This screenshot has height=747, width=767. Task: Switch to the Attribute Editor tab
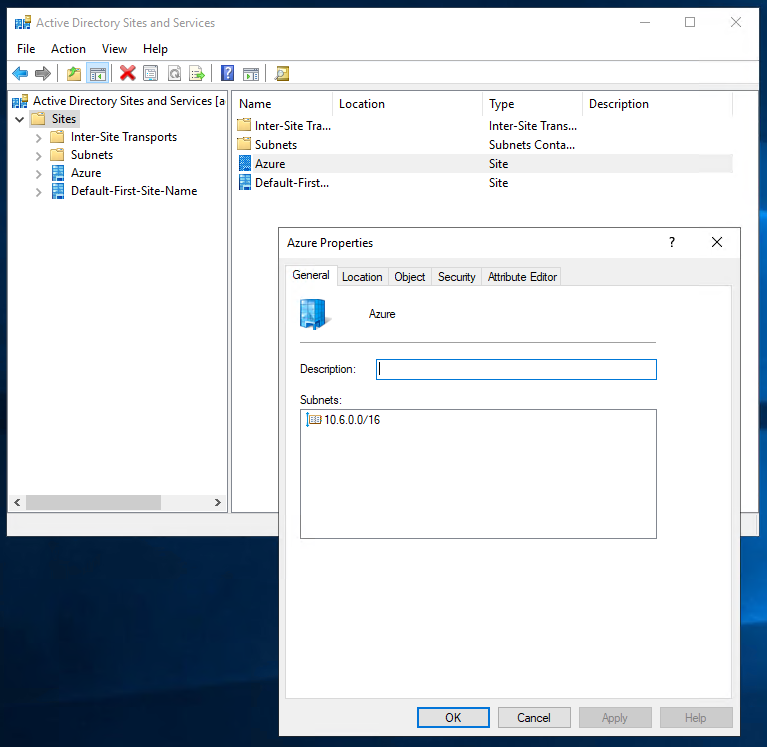(522, 277)
